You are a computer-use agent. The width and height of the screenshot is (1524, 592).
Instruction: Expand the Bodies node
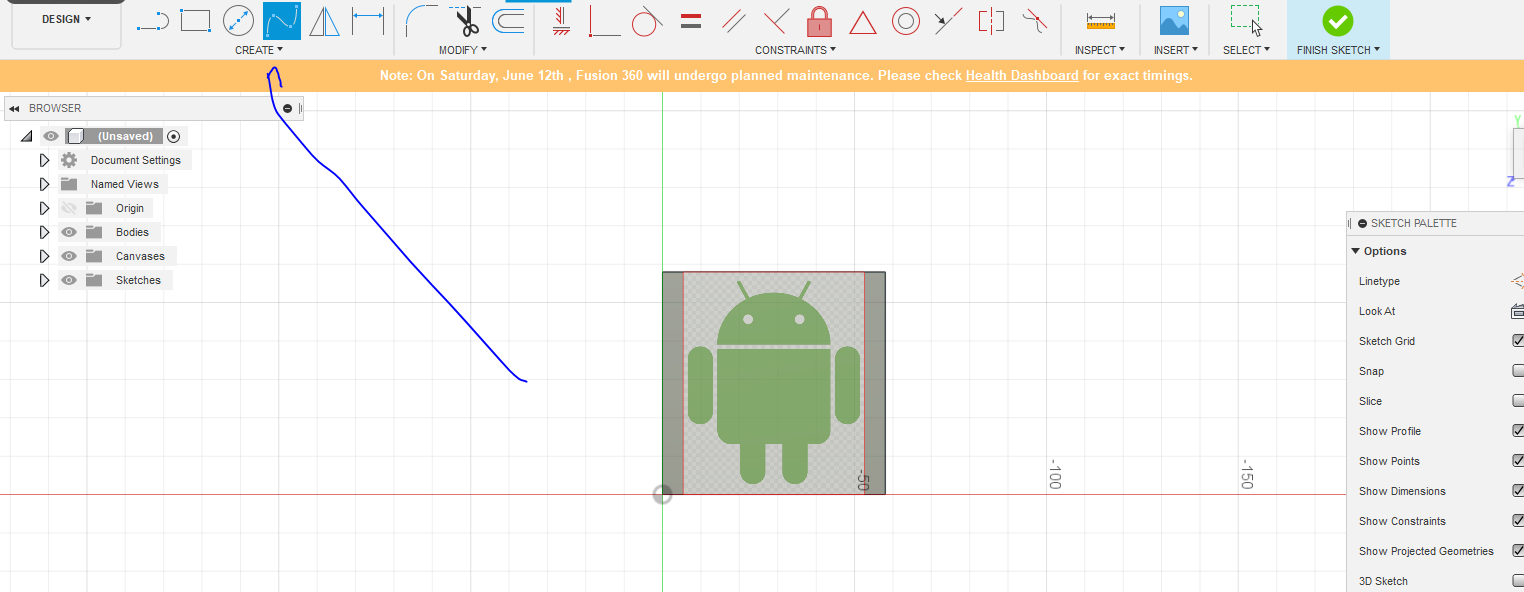pos(44,232)
